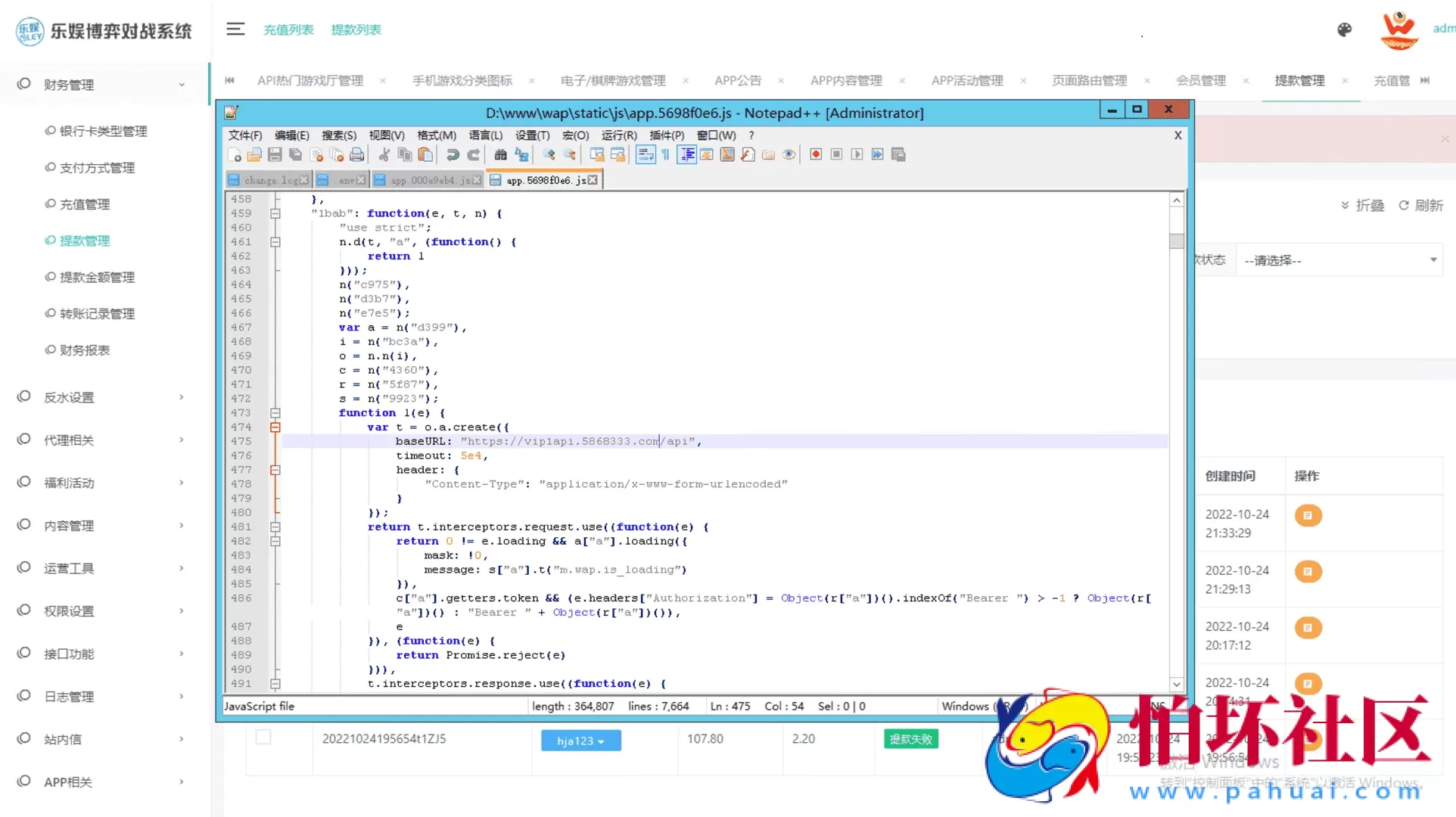Screen dimensions: 1456x817
Task: Click the 刷新 refresh button
Action: click(x=1420, y=206)
